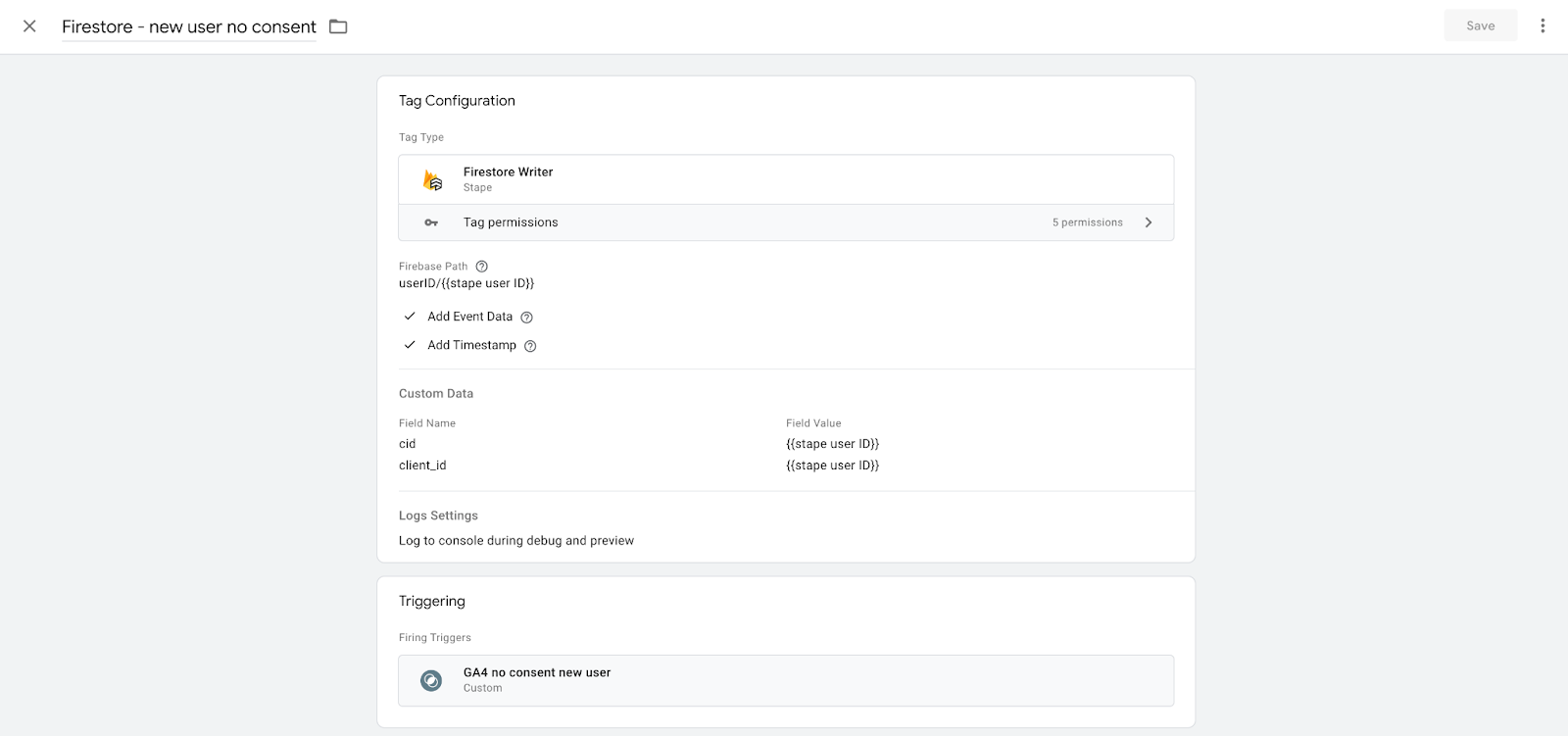Expand Tag permissions chevron arrow
1568x736 pixels.
[x=1149, y=222]
